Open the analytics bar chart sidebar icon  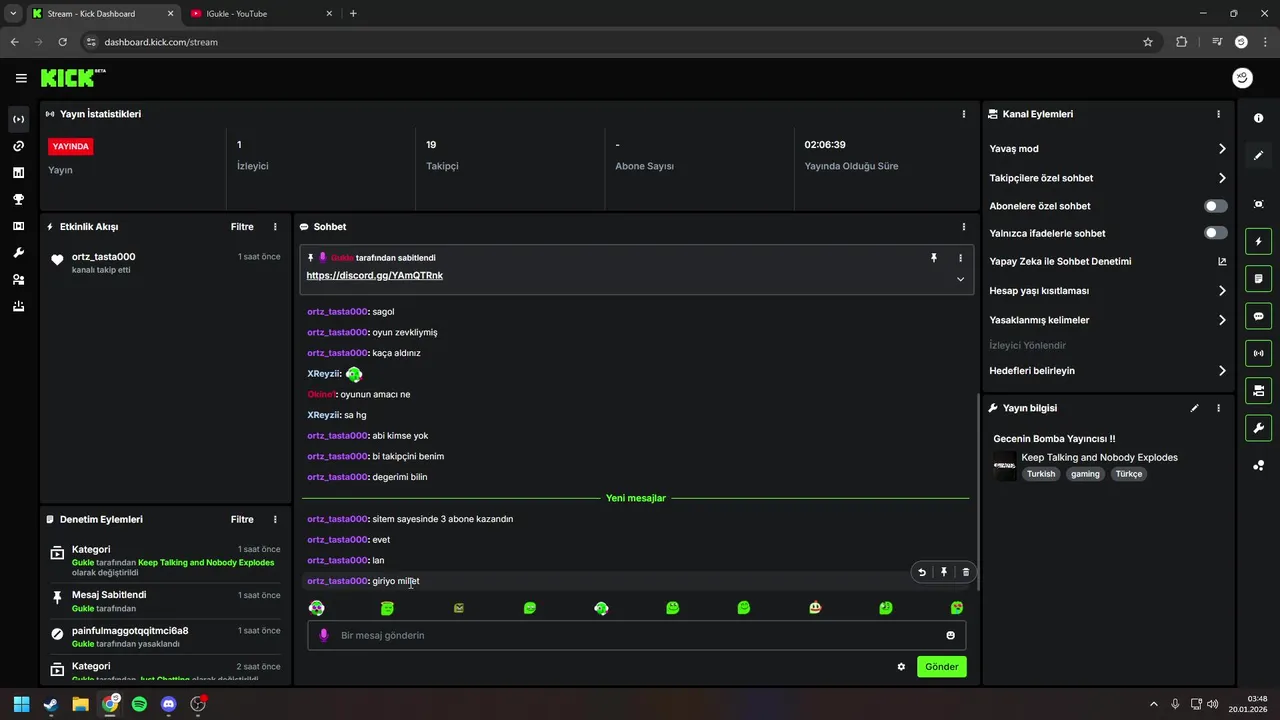[x=18, y=173]
